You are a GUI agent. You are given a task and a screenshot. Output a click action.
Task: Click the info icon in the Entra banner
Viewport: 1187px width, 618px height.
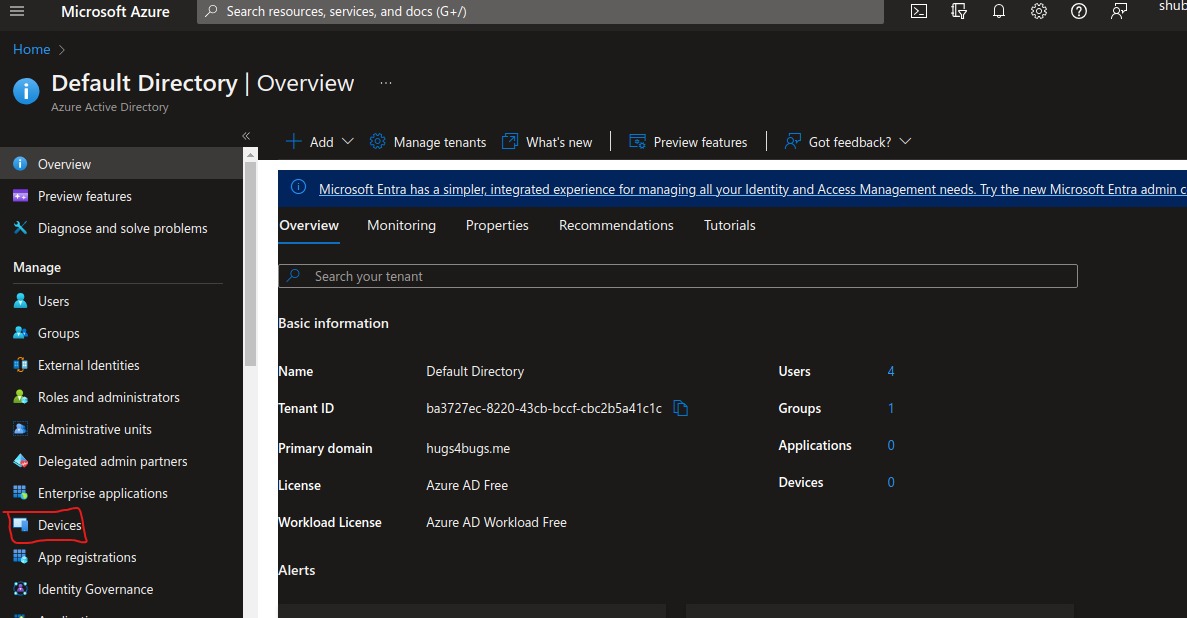click(x=298, y=187)
